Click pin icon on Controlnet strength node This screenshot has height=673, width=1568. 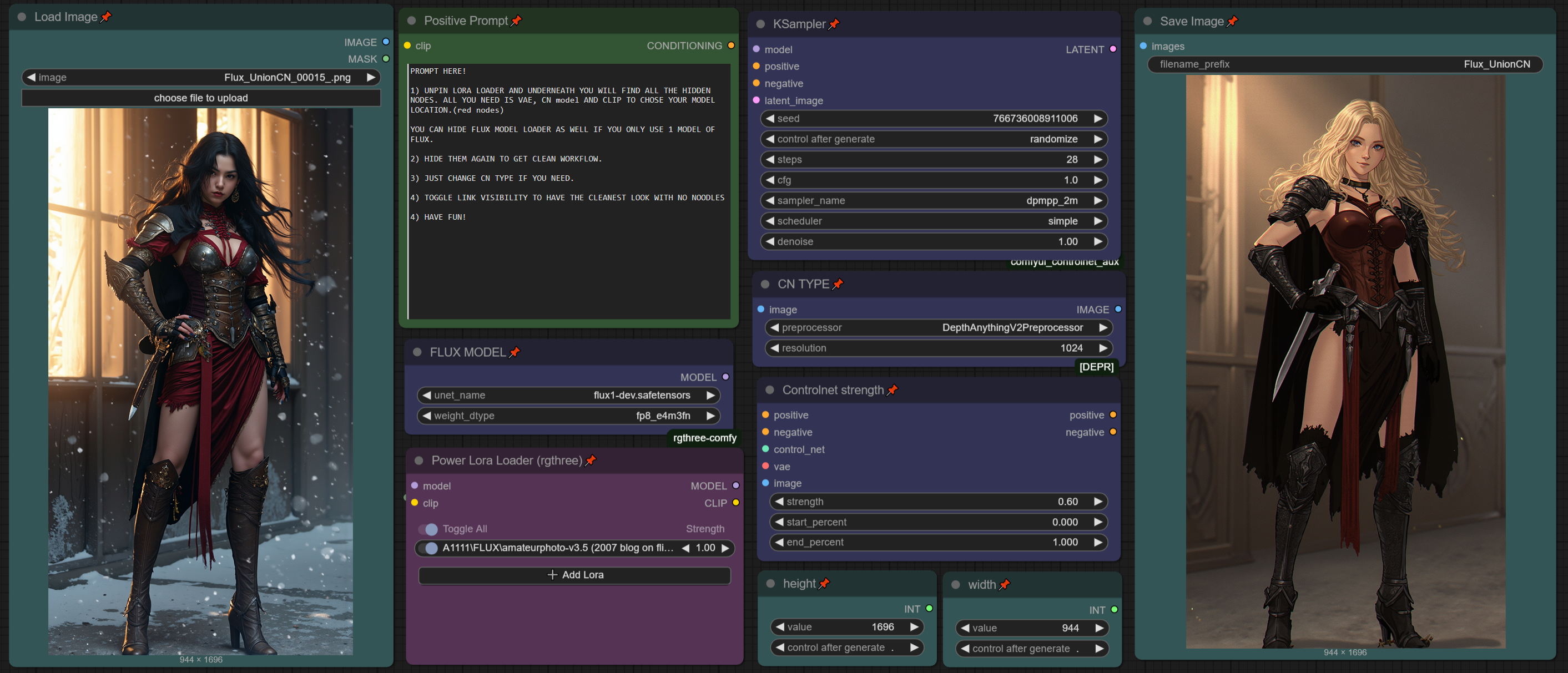(892, 390)
